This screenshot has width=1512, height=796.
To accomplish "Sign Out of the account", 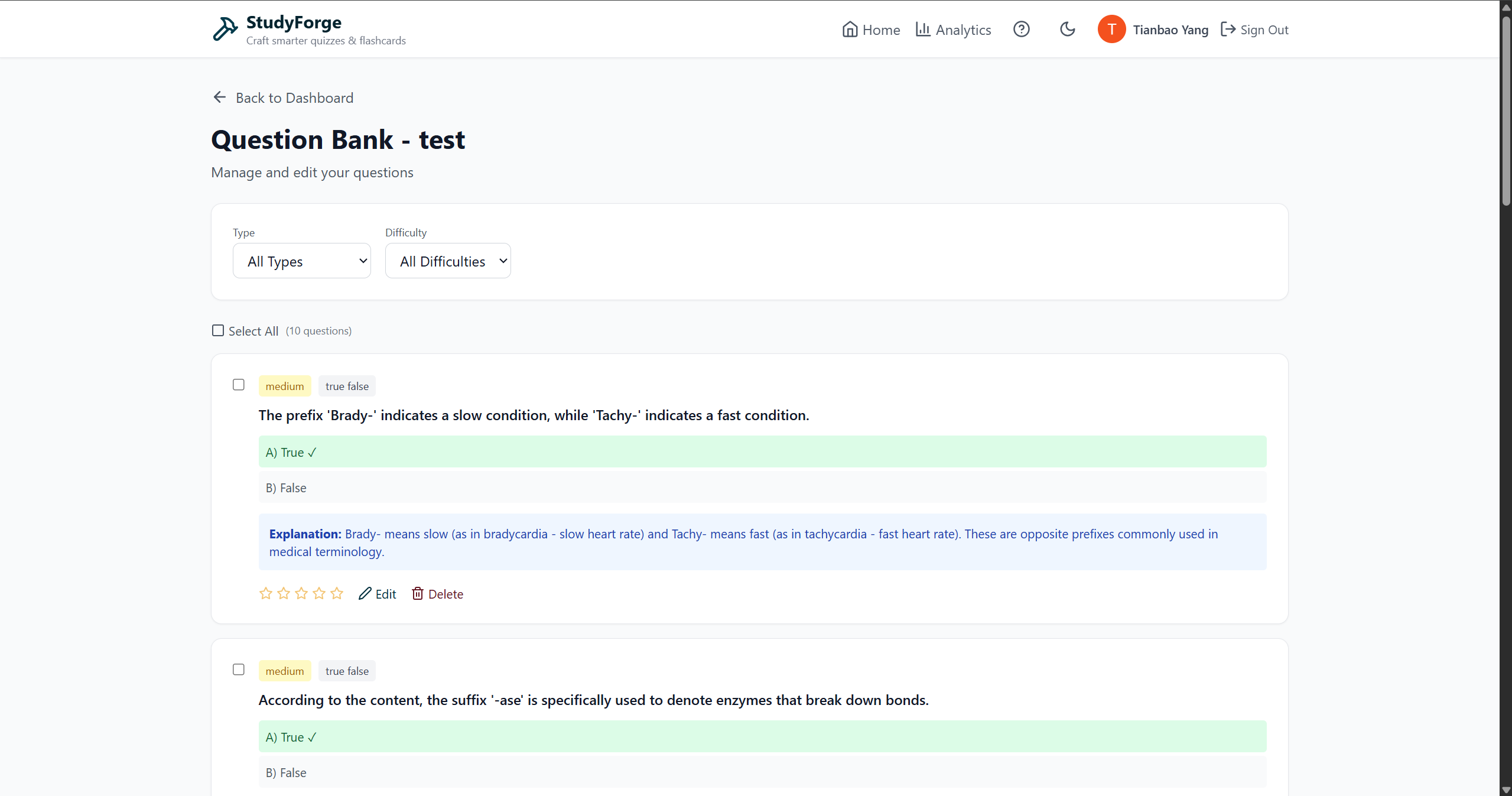I will tap(1254, 30).
